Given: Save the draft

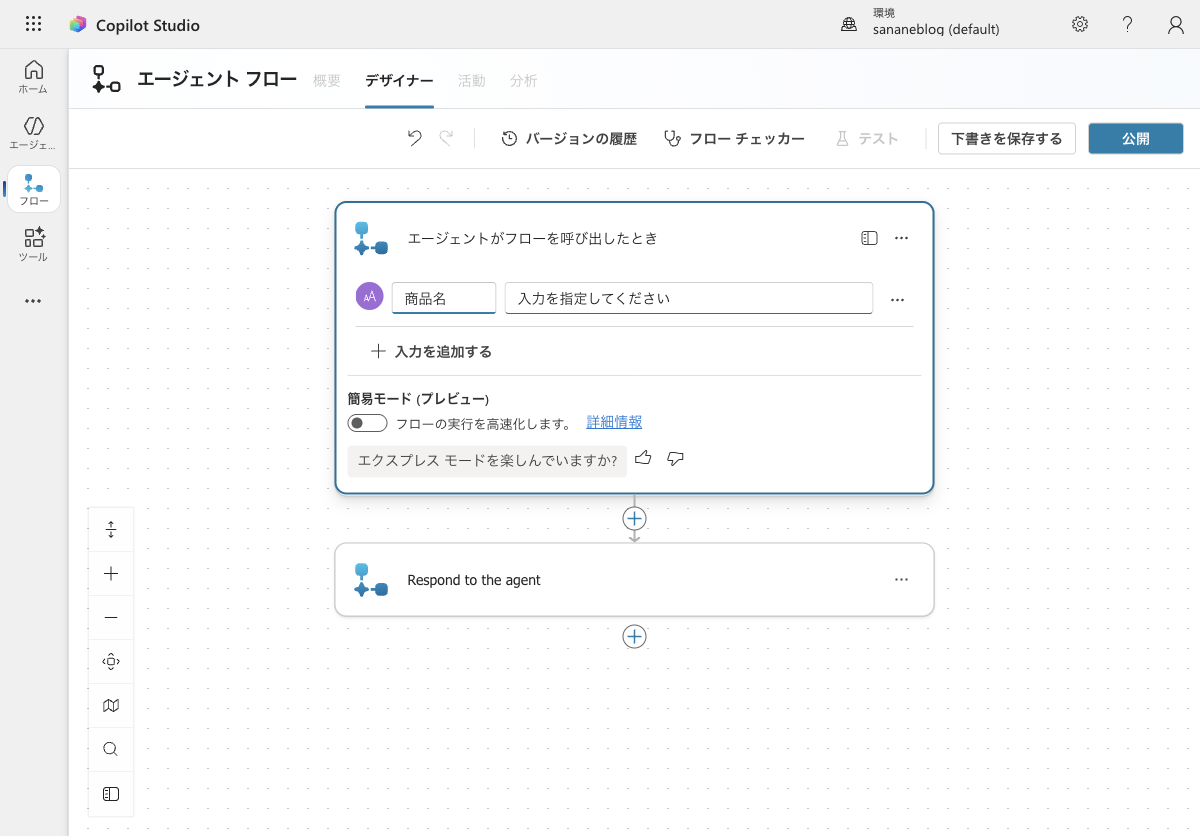Looking at the screenshot, I should coord(1007,139).
